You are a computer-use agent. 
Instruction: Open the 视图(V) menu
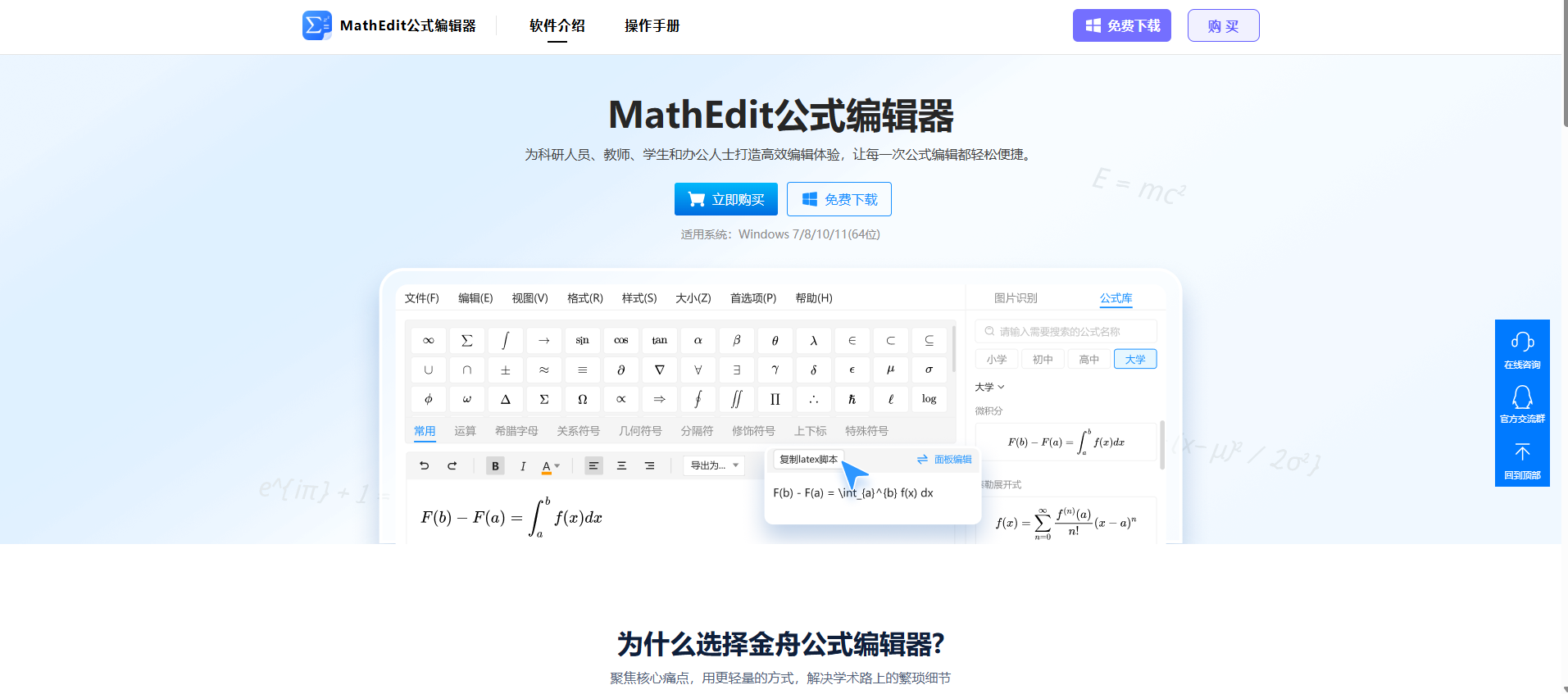pos(529,298)
